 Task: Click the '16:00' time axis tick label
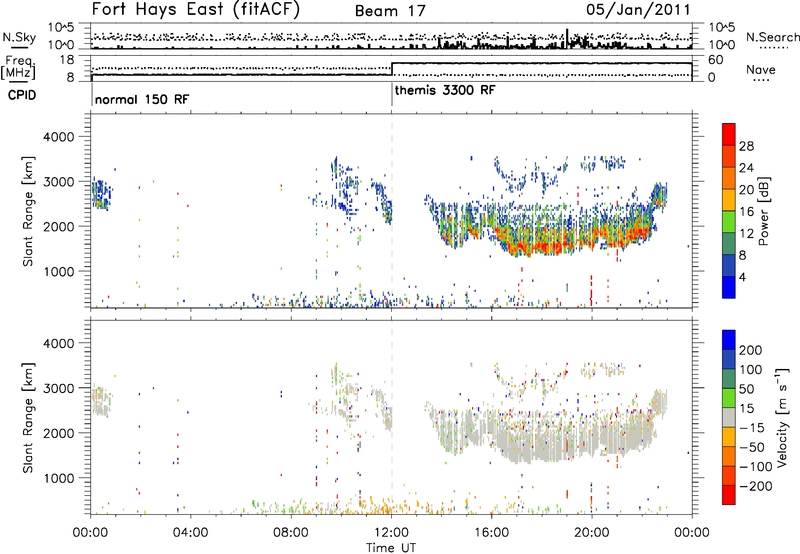point(491,533)
